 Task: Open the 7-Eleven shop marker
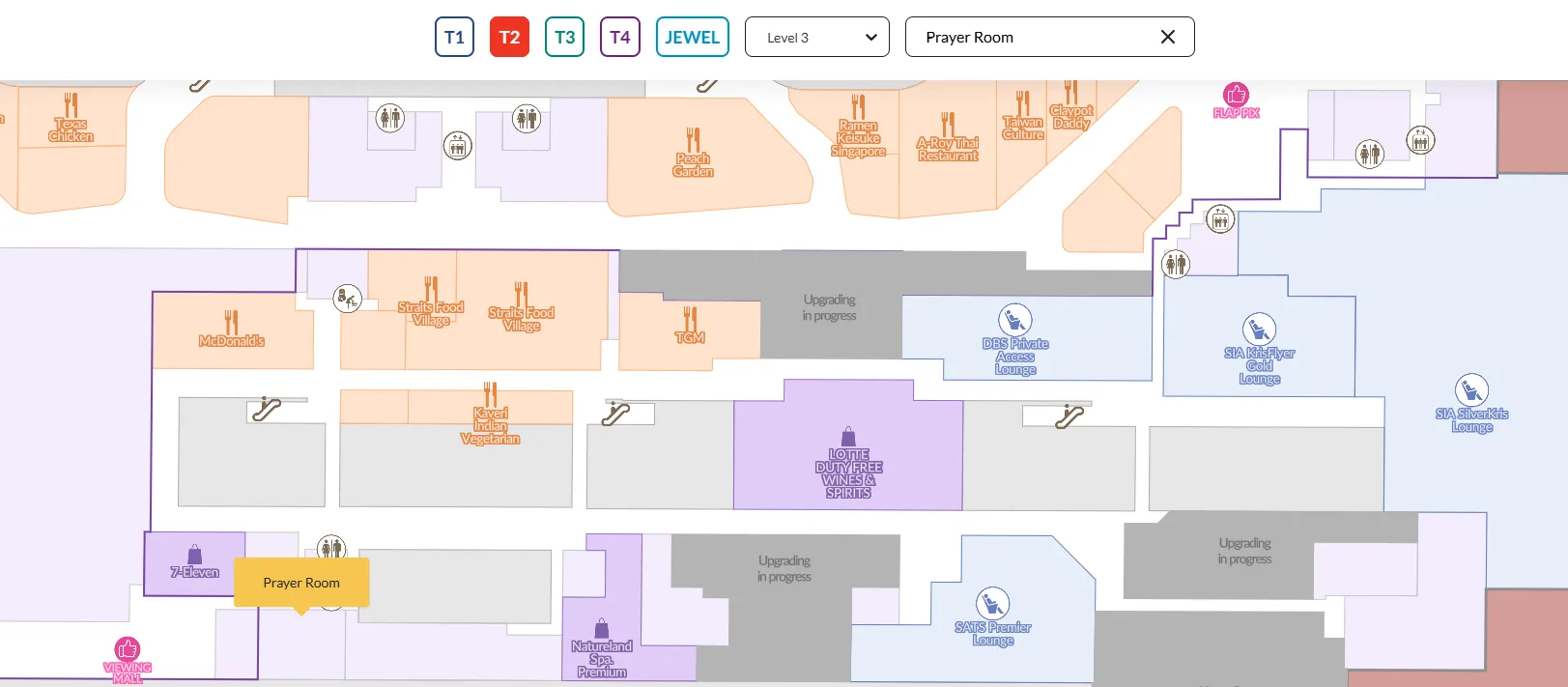[195, 561]
